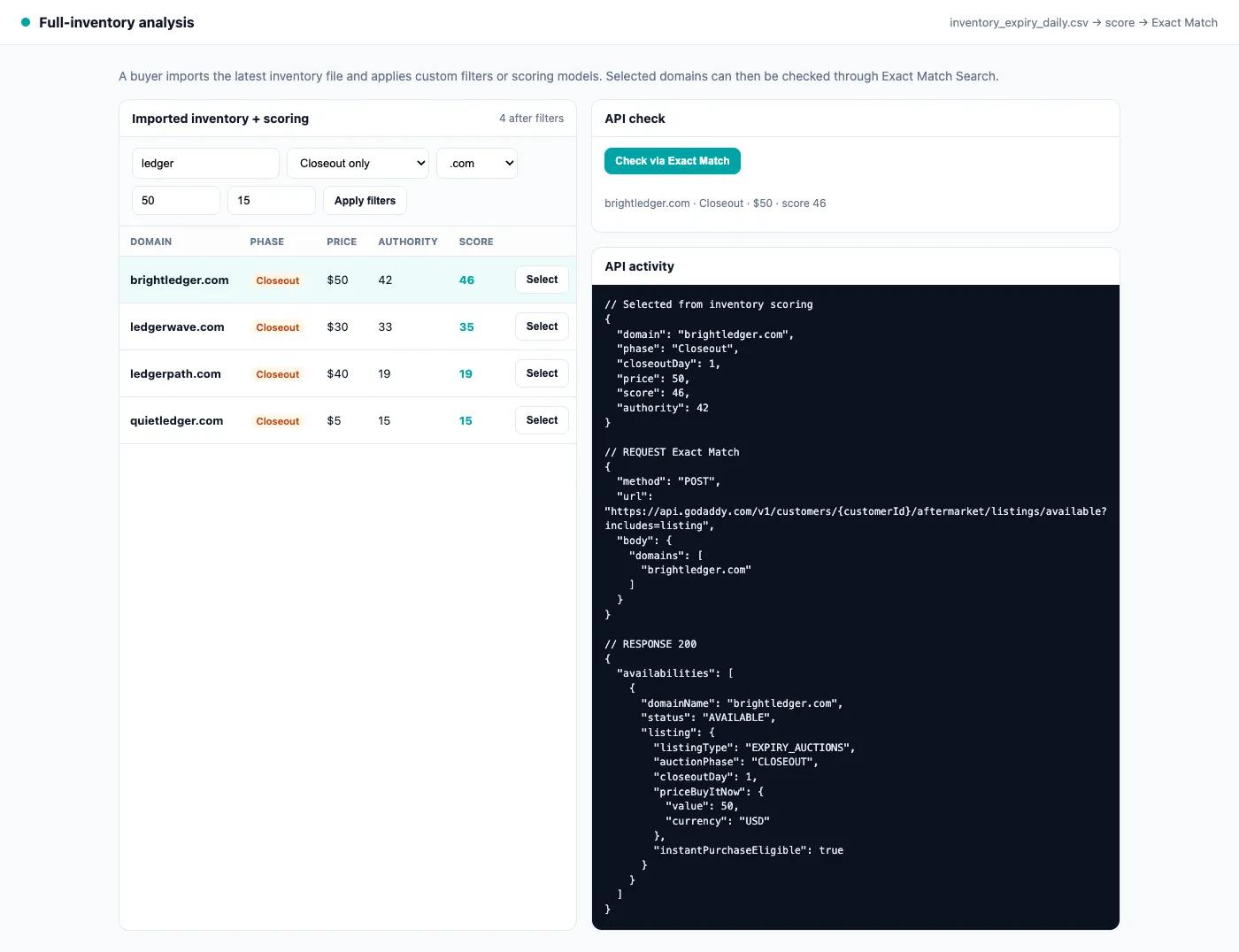The width and height of the screenshot is (1239, 952).
Task: Click the Closeout badge for ledgerwave.com
Action: pyautogui.click(x=278, y=327)
